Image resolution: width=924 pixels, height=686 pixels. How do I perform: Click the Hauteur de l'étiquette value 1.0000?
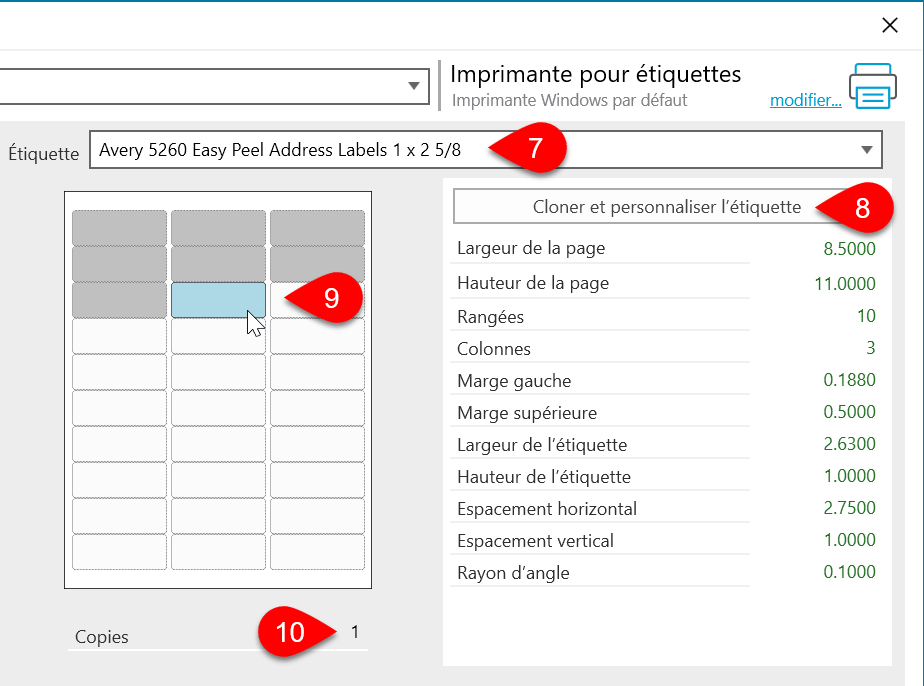tap(849, 476)
